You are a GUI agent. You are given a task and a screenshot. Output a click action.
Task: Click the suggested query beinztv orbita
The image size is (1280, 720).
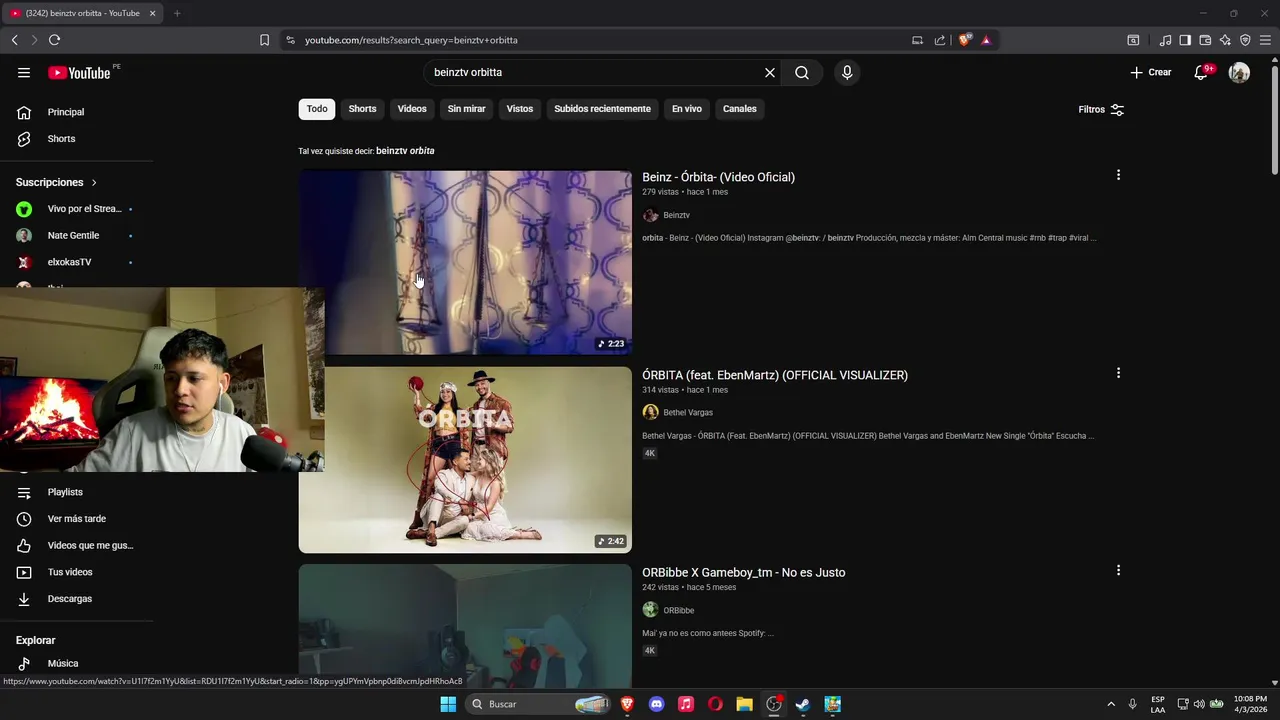pyautogui.click(x=405, y=151)
